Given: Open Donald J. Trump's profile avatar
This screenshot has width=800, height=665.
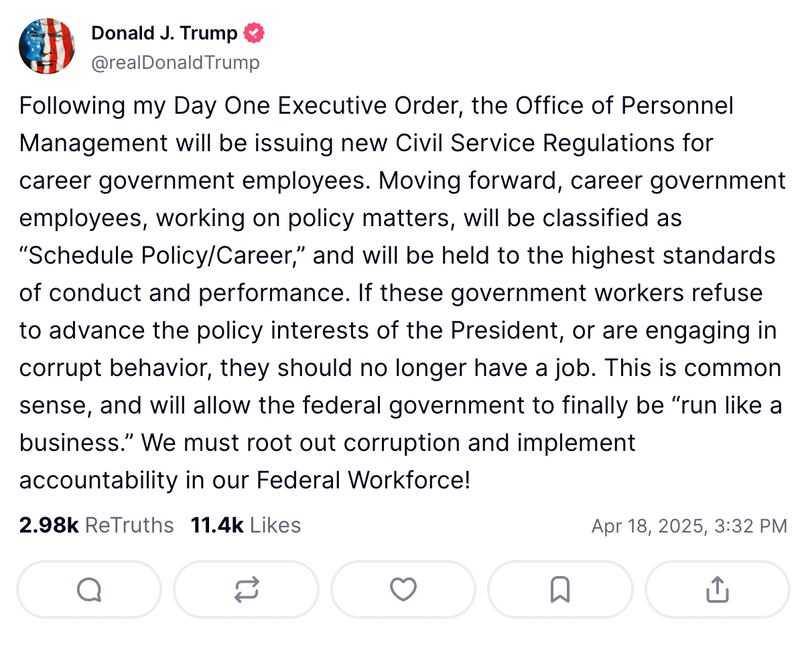Looking at the screenshot, I should coord(46,46).
